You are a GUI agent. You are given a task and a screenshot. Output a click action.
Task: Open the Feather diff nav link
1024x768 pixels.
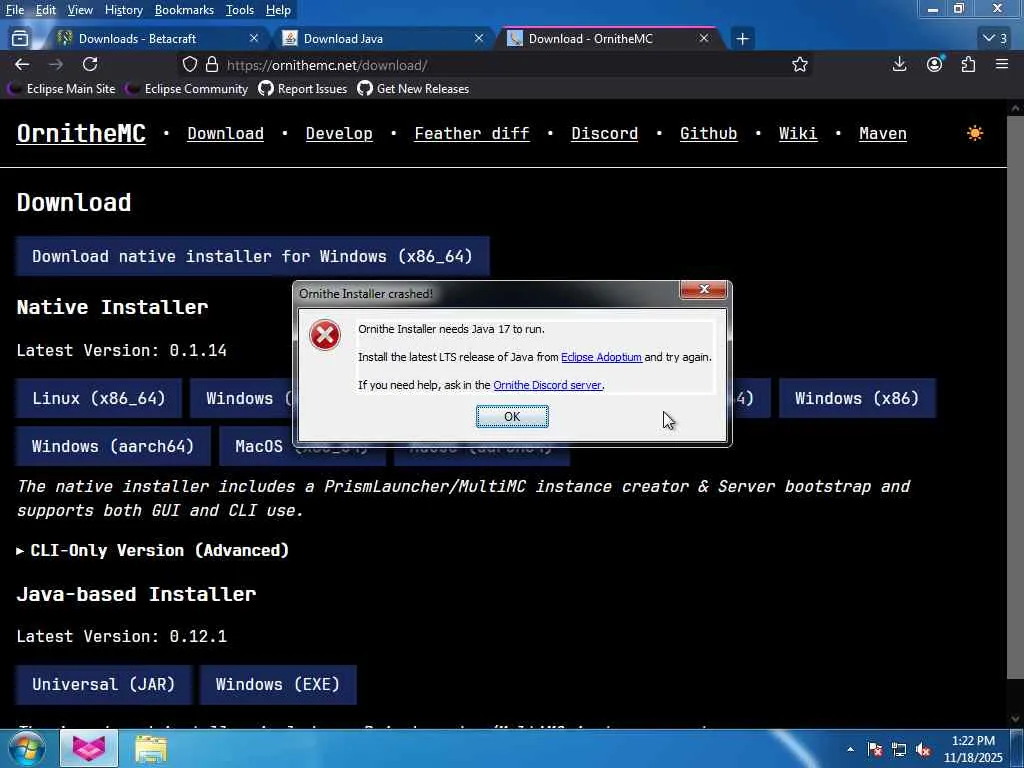pos(472,133)
